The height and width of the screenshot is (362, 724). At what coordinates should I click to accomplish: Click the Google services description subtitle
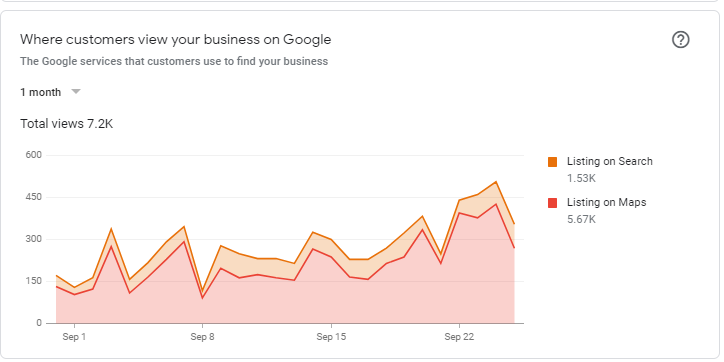[174, 61]
